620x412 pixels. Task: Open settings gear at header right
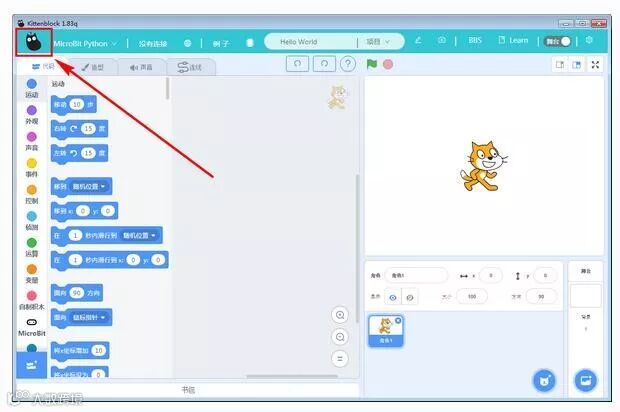(x=589, y=40)
